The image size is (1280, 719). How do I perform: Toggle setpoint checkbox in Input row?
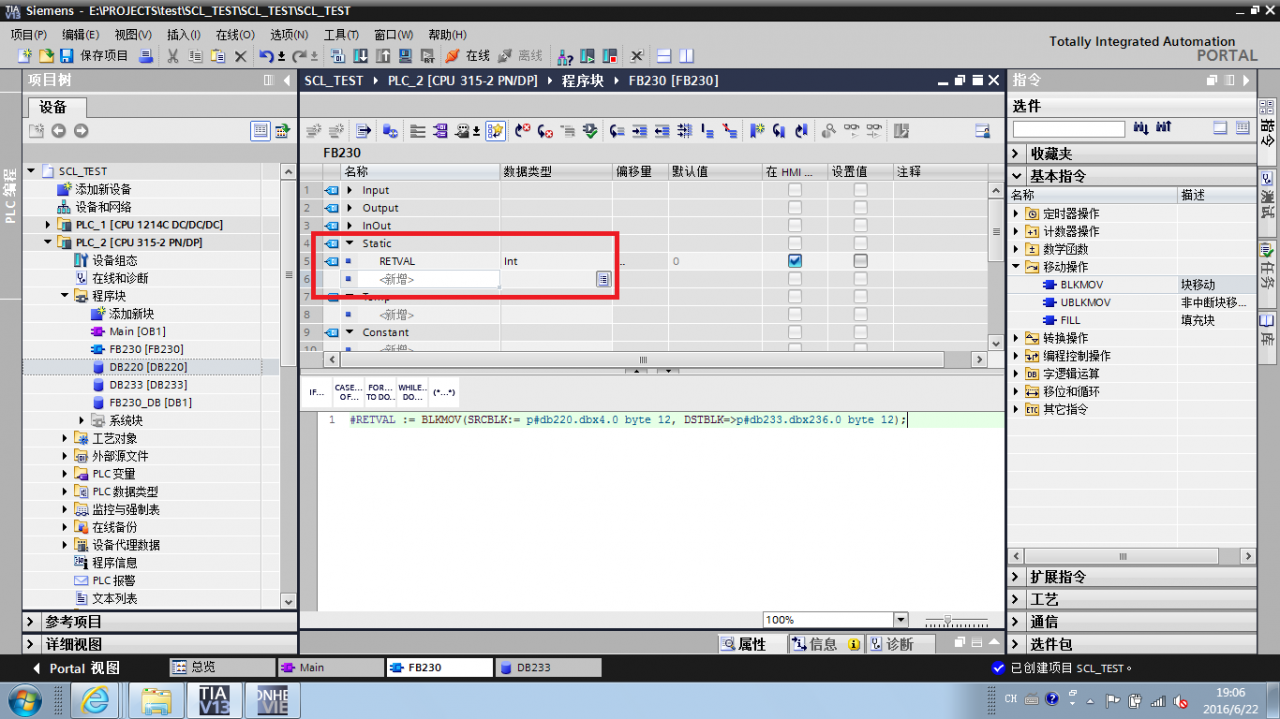tap(860, 190)
